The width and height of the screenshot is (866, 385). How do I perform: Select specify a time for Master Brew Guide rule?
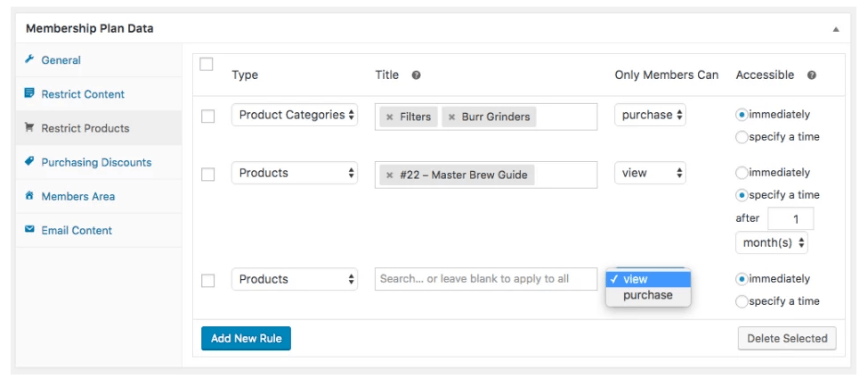[742, 195]
